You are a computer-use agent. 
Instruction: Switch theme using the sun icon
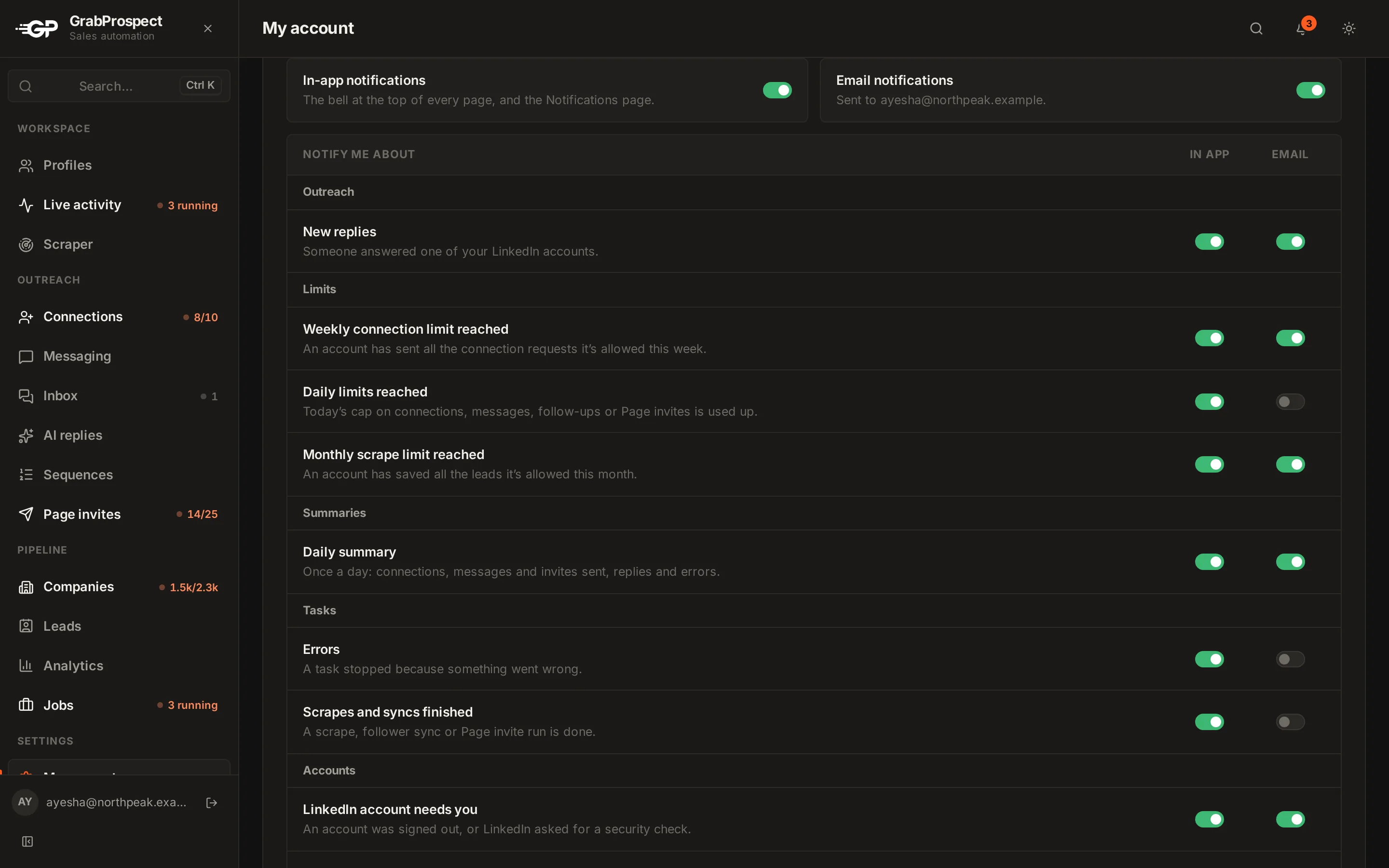coord(1349,28)
